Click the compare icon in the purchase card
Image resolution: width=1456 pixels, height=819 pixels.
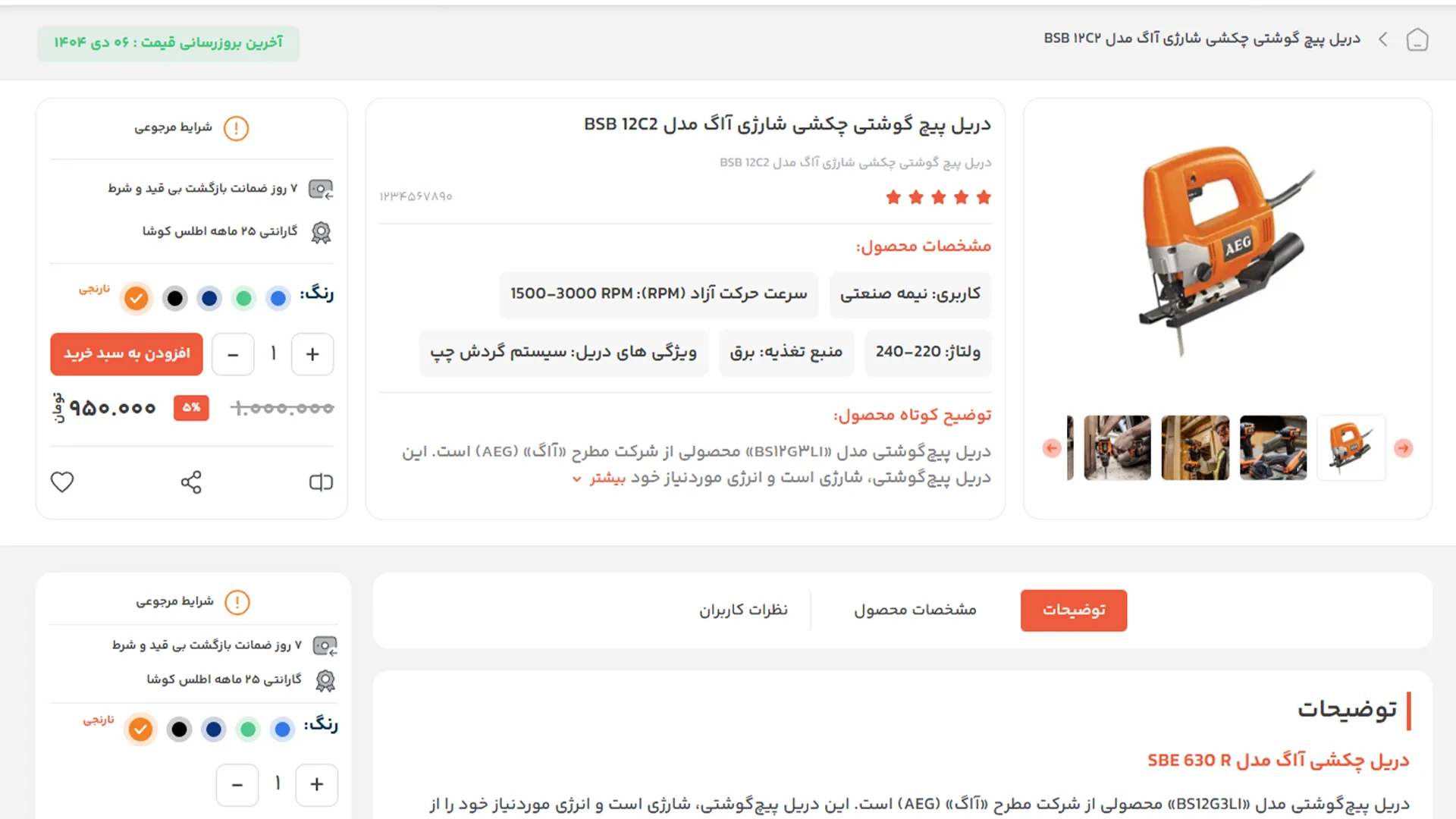(x=321, y=482)
